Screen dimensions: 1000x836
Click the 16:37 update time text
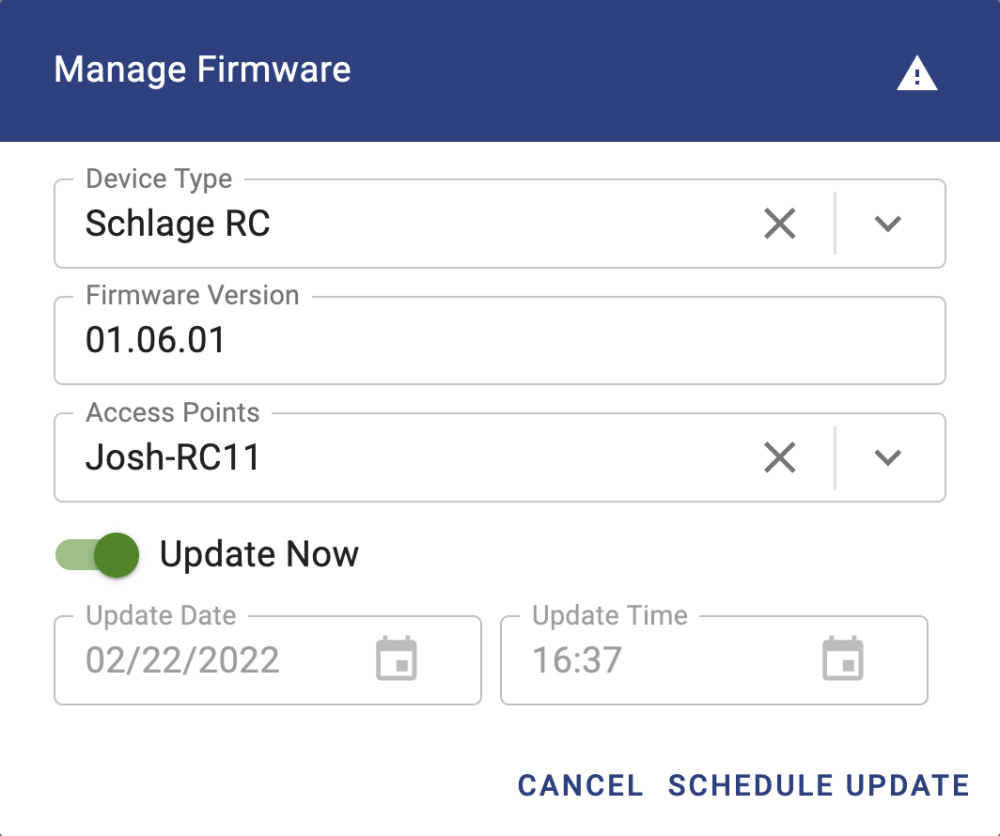(x=577, y=660)
